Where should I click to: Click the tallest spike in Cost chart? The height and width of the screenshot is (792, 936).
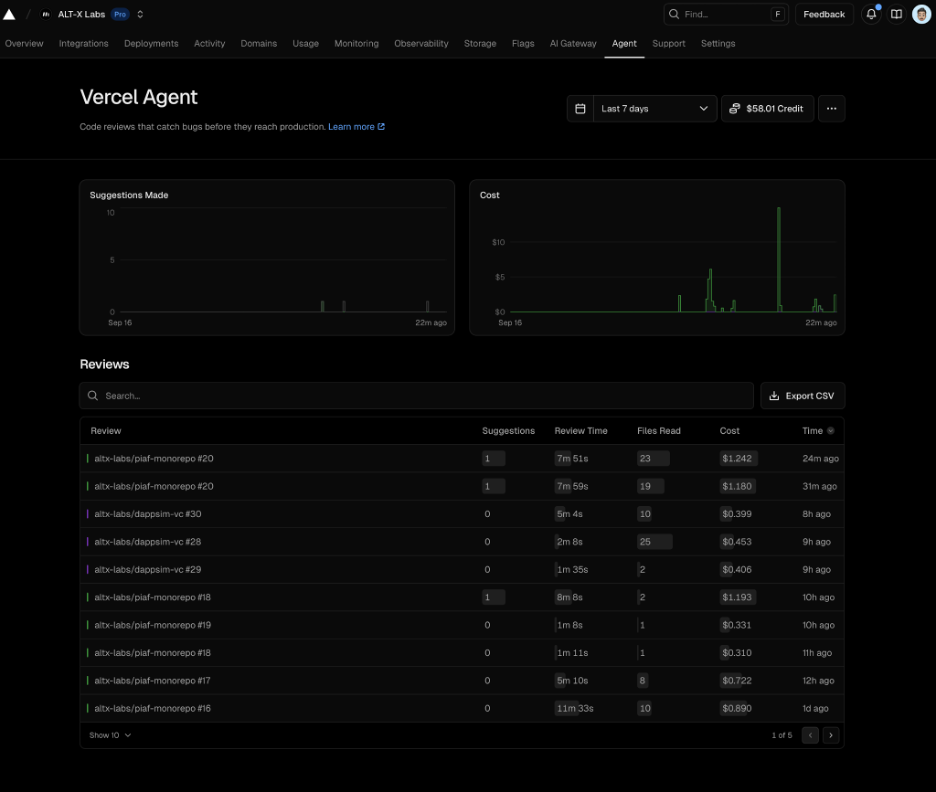(779, 259)
